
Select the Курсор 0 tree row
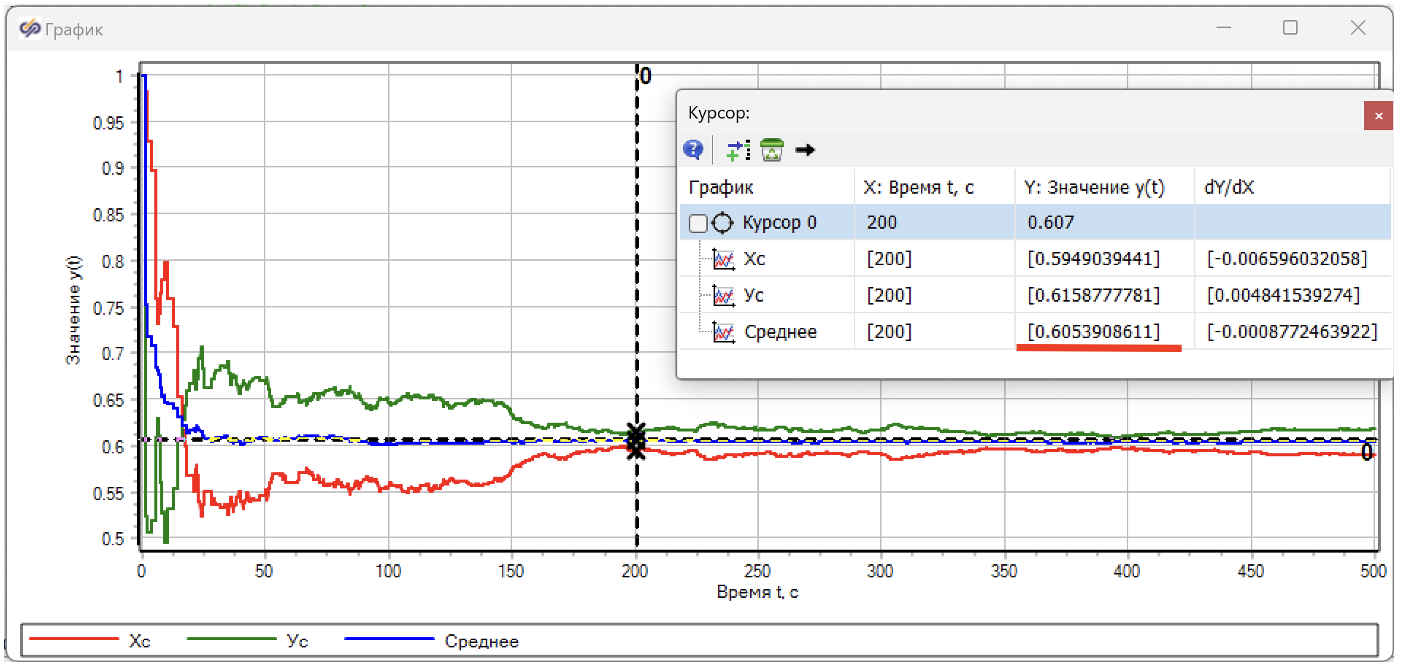pos(1035,222)
